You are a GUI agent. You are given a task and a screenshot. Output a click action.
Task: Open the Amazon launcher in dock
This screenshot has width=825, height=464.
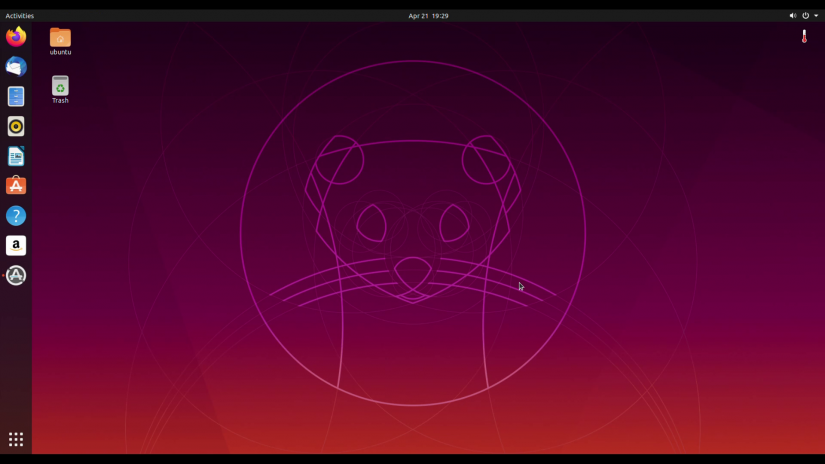pos(16,246)
